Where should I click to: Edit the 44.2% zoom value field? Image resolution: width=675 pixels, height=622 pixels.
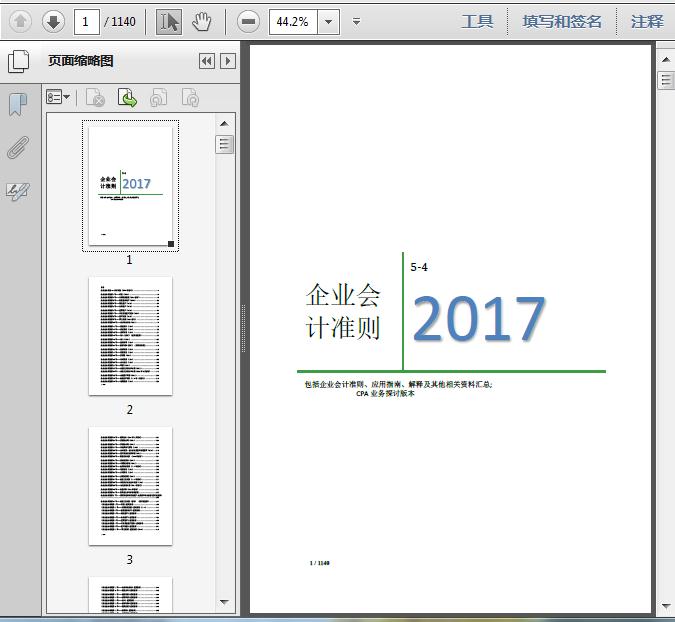coord(293,22)
